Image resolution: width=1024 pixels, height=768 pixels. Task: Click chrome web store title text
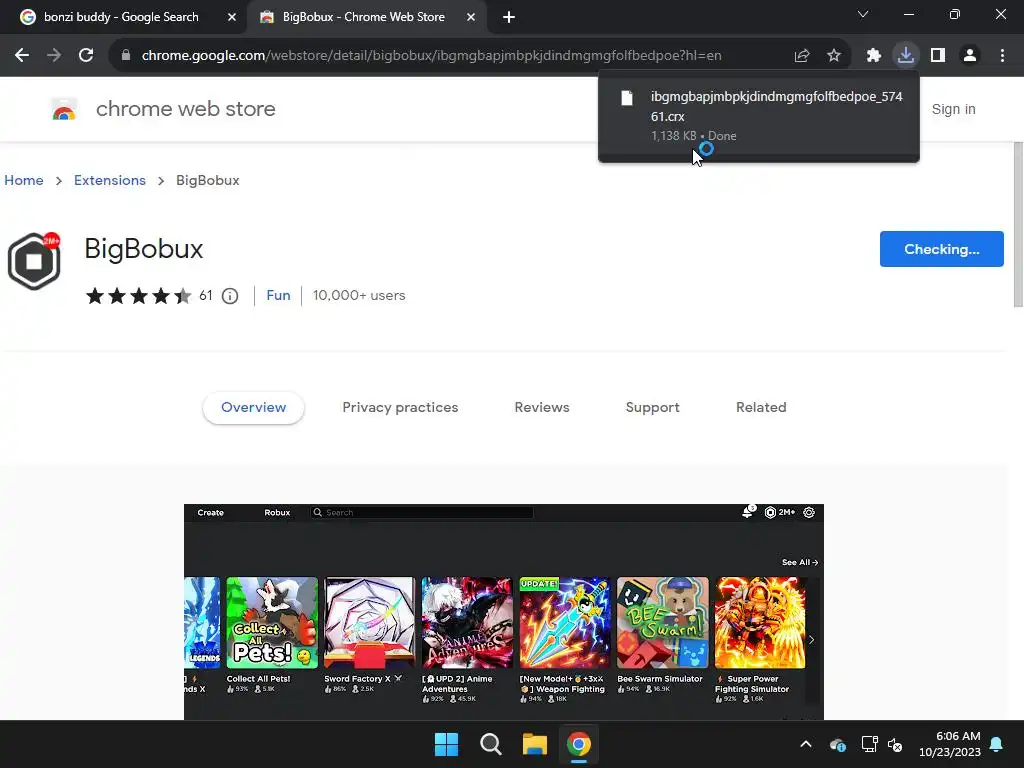tap(185, 109)
